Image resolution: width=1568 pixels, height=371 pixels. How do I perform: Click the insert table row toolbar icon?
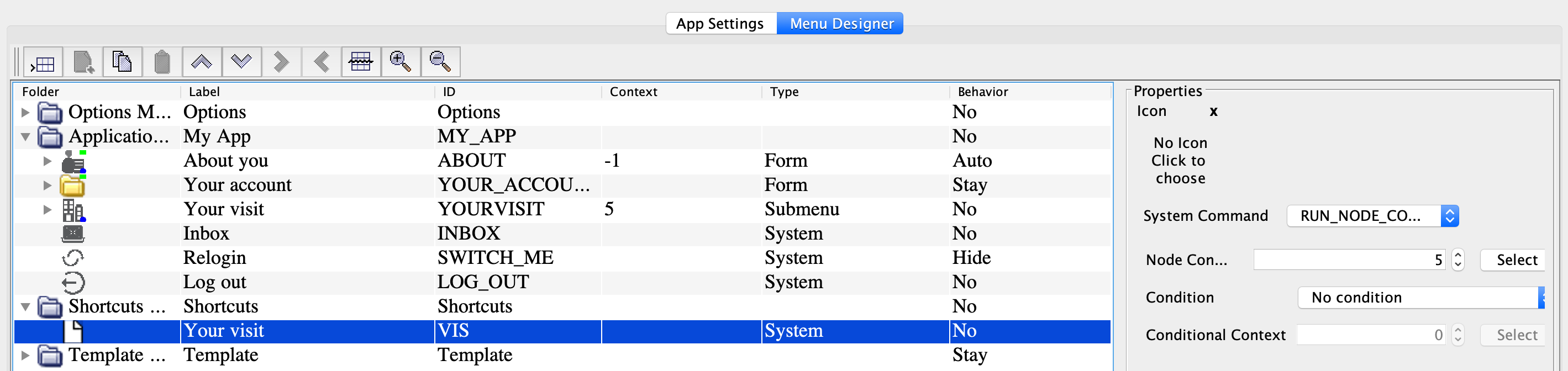[x=43, y=62]
